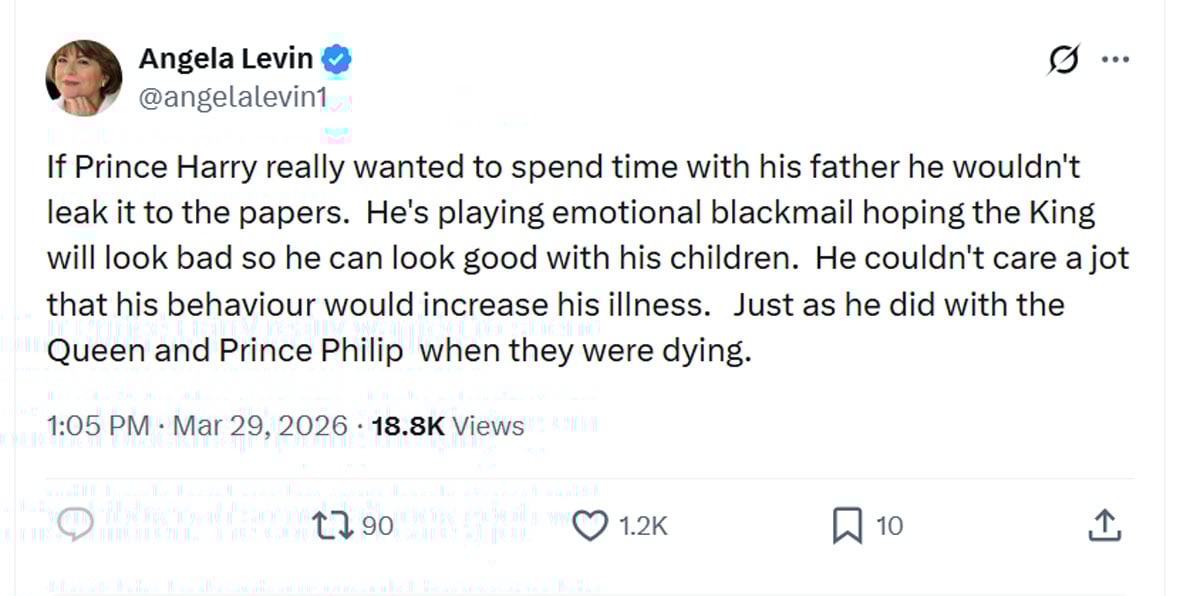Click the line starting 'will look bad'
Viewport: 1200px width, 596px height.
pos(587,258)
